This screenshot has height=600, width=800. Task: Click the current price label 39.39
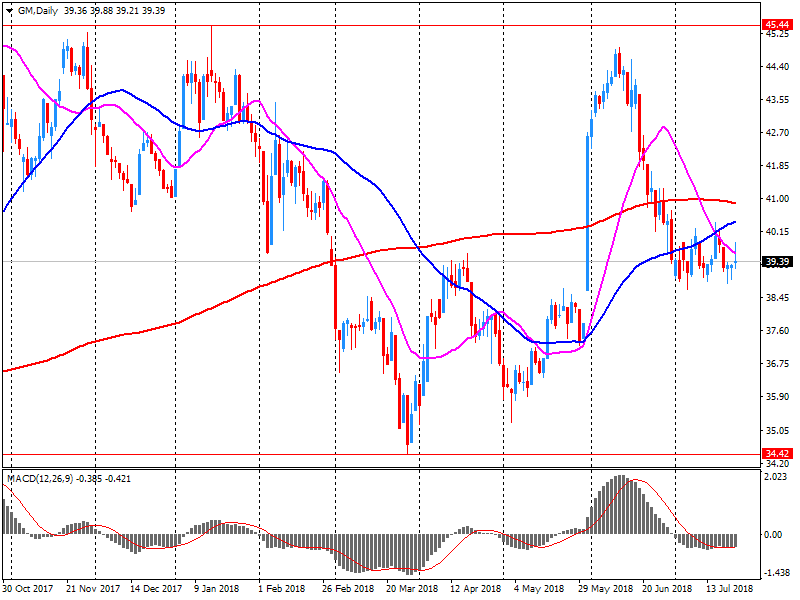point(778,262)
